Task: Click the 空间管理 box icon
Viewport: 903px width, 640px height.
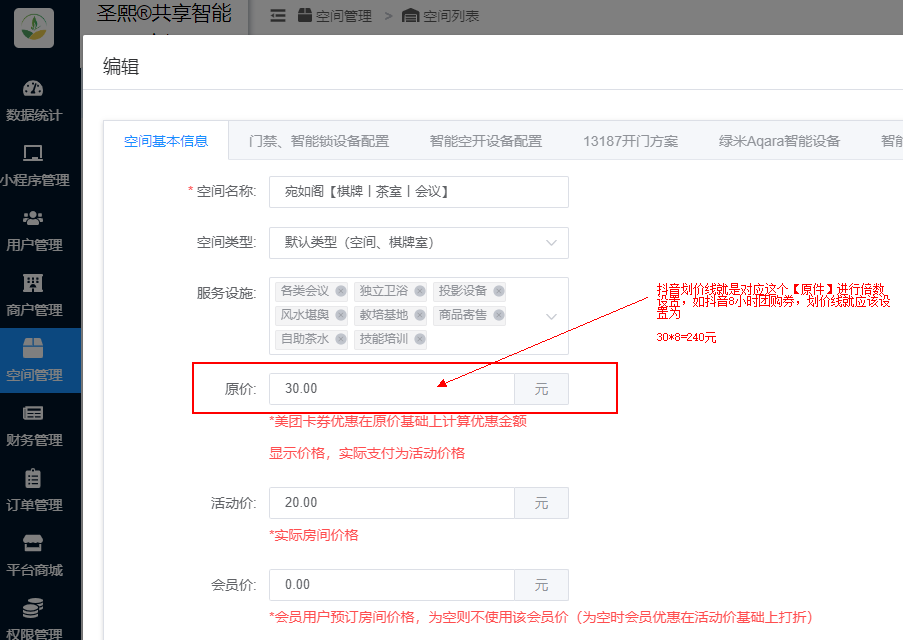Action: click(33, 349)
